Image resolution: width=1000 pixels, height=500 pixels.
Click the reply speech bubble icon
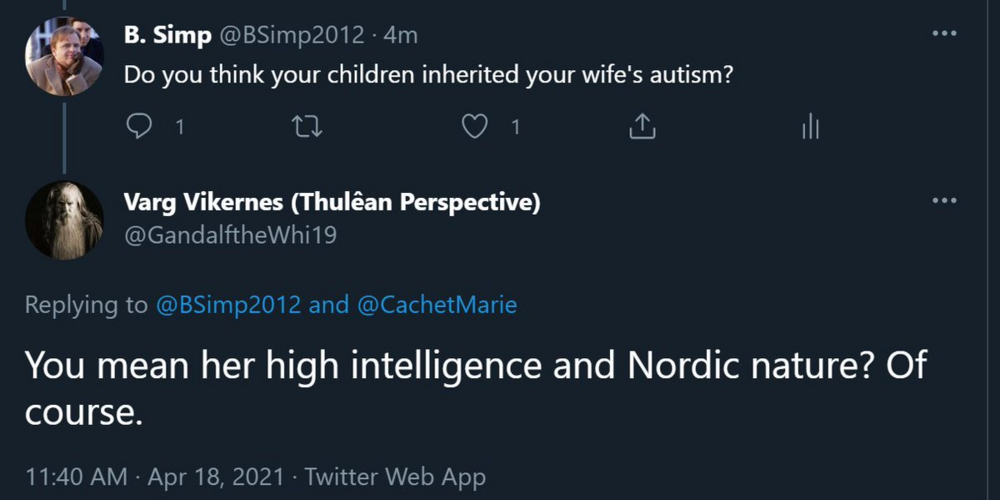tap(139, 128)
